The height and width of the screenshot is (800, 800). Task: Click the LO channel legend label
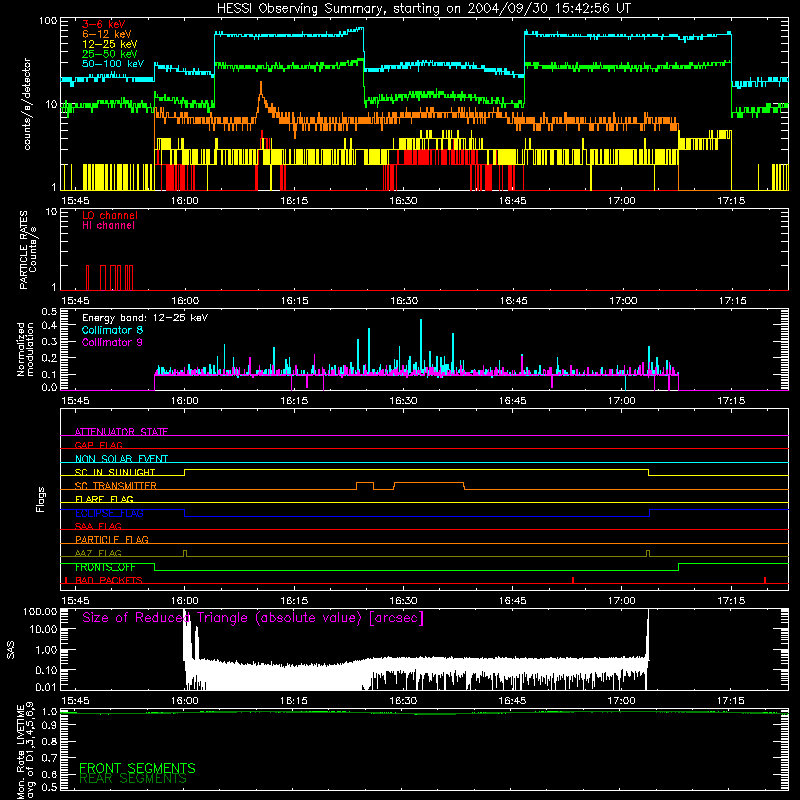point(110,215)
